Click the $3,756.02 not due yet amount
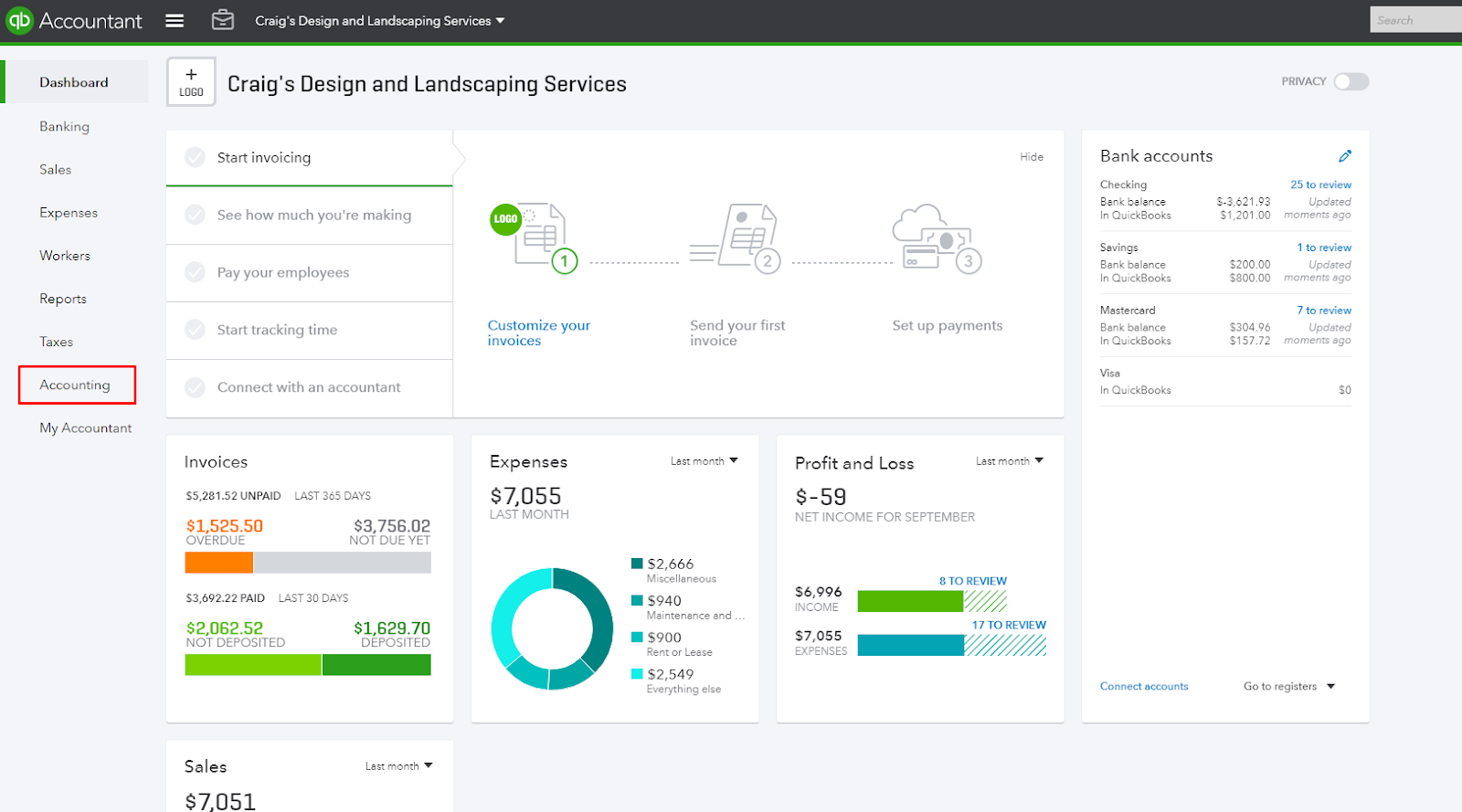The width and height of the screenshot is (1462, 812). pos(392,526)
